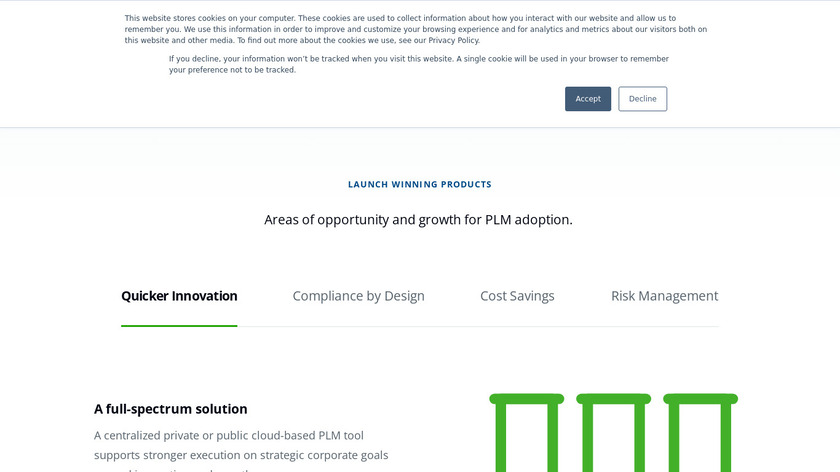Click 'Privacy Policy' in the cookie notice
Image resolution: width=840 pixels, height=472 pixels.
[x=454, y=41]
